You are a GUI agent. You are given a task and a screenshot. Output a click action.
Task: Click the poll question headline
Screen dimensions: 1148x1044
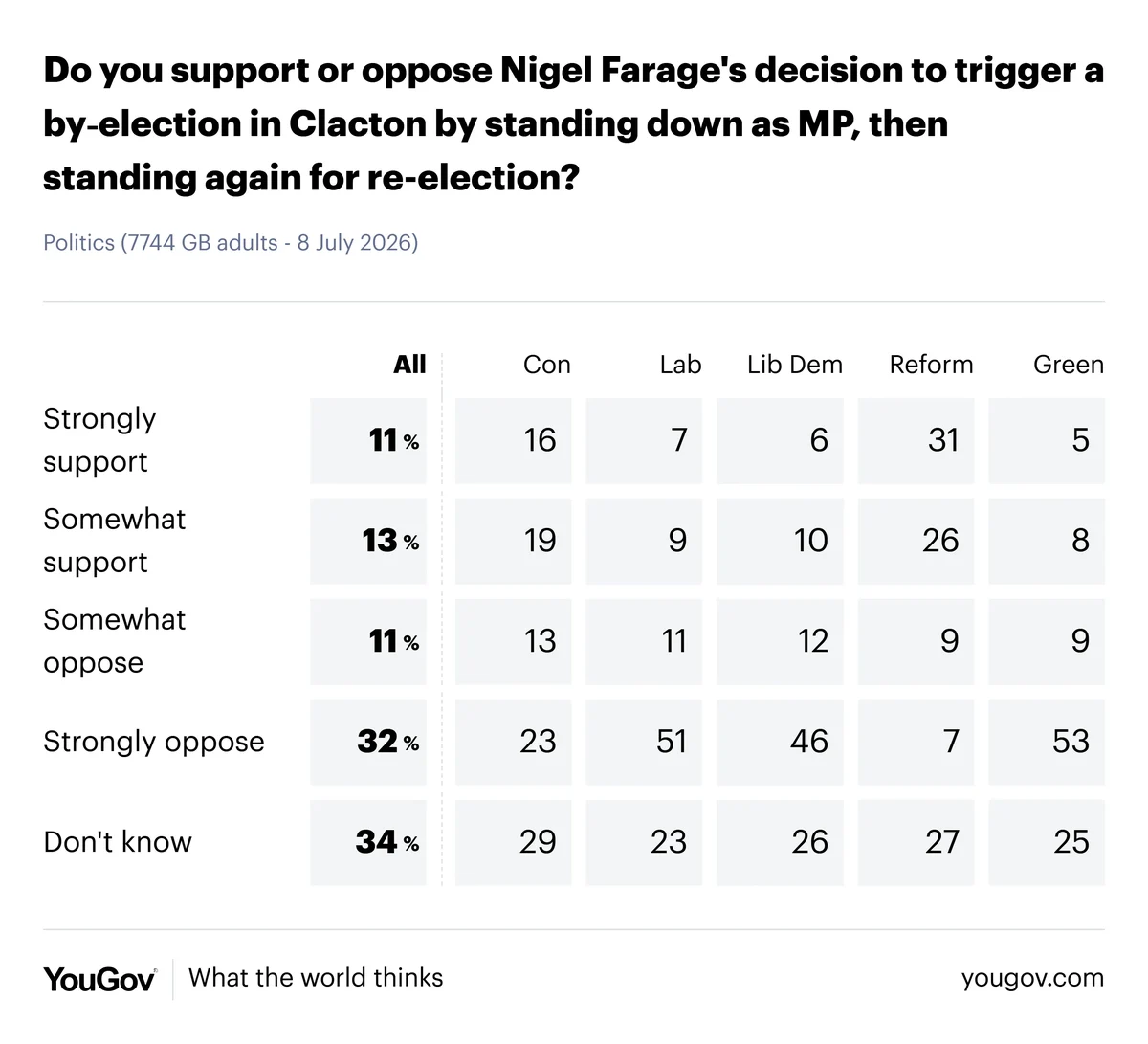(573, 124)
